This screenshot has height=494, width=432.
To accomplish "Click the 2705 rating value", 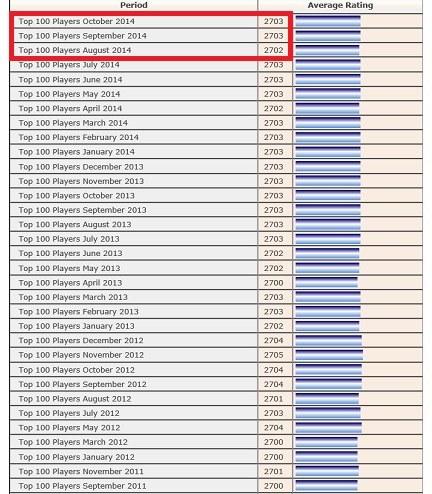I will click(x=274, y=355).
